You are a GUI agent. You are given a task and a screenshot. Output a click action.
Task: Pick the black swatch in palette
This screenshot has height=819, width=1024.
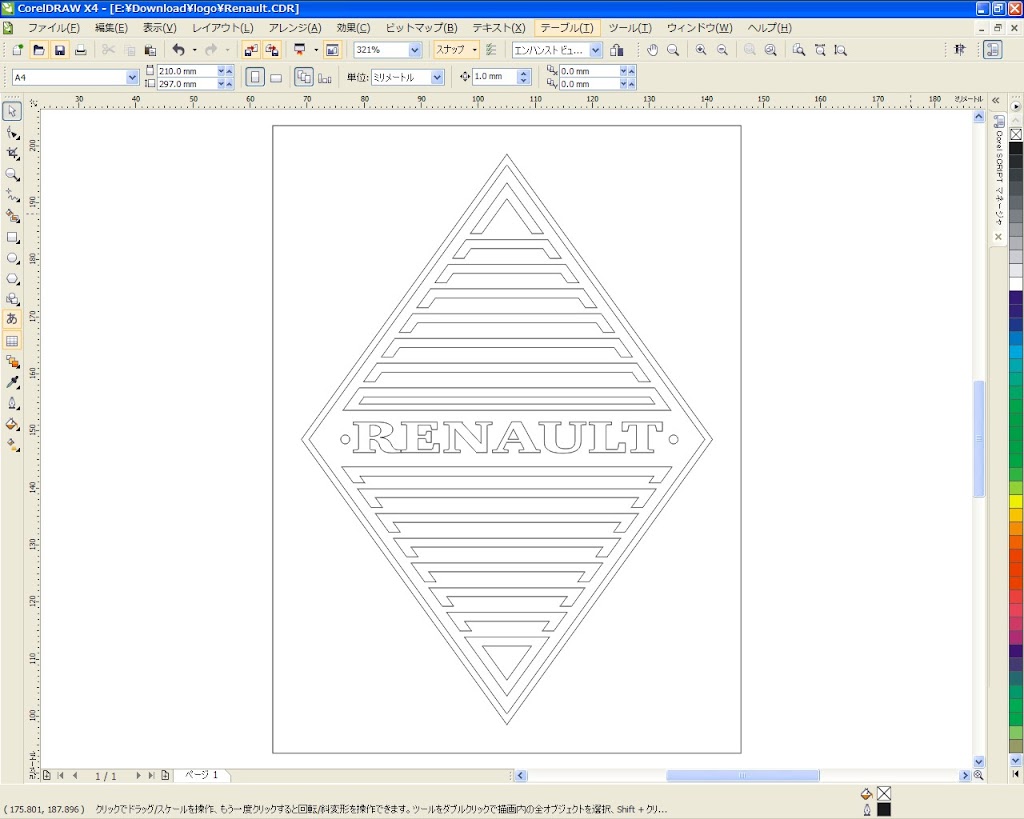pos(1016,148)
